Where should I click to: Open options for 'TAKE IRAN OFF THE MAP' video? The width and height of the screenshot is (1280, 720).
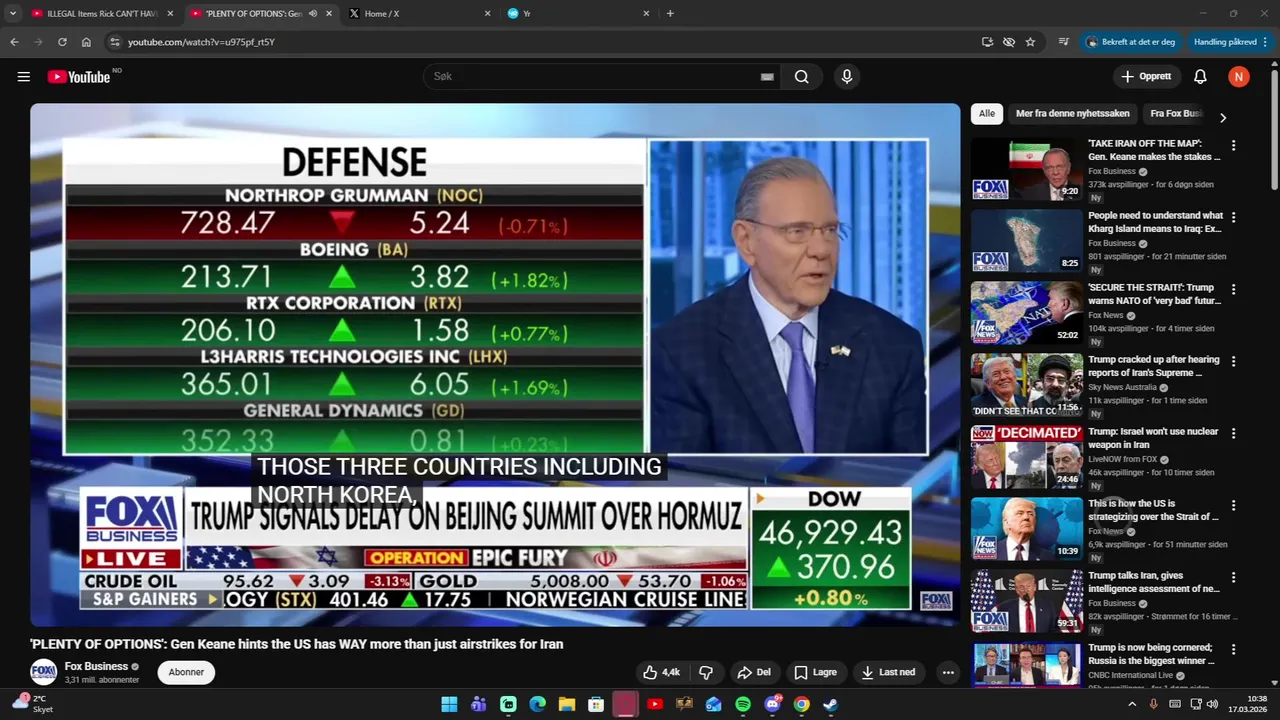pyautogui.click(x=1233, y=145)
